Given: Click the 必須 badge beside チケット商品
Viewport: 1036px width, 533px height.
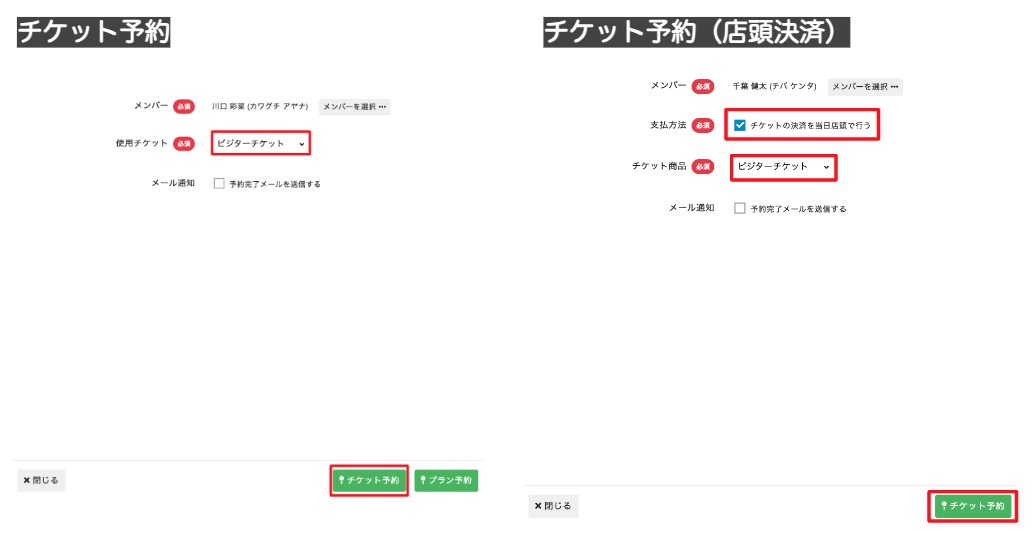Looking at the screenshot, I should (703, 166).
